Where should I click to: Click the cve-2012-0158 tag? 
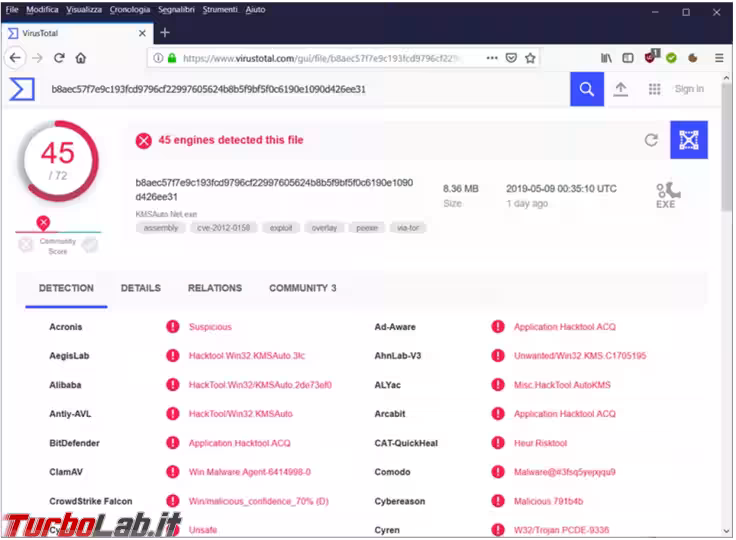(223, 228)
